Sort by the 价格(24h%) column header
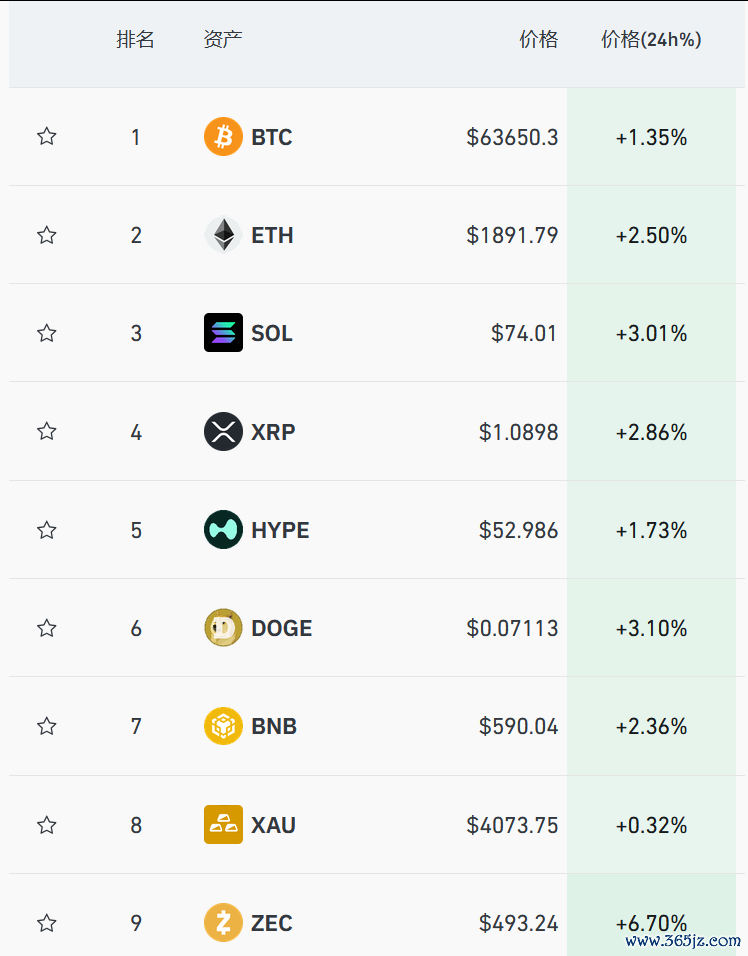The width and height of the screenshot is (748, 956). [651, 40]
